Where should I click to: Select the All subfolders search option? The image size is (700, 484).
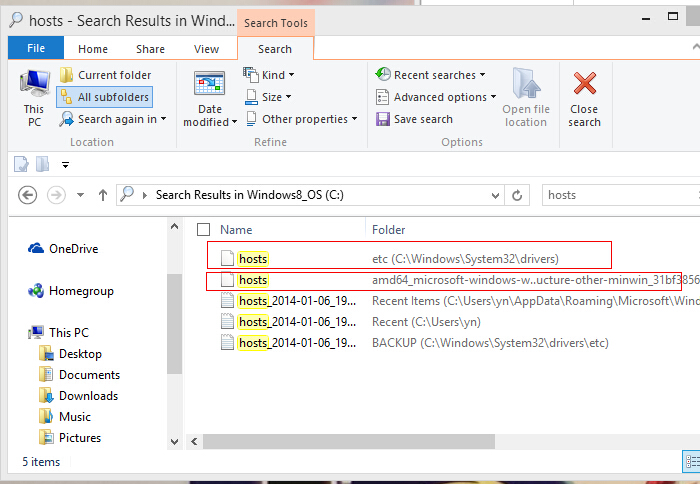pos(105,97)
